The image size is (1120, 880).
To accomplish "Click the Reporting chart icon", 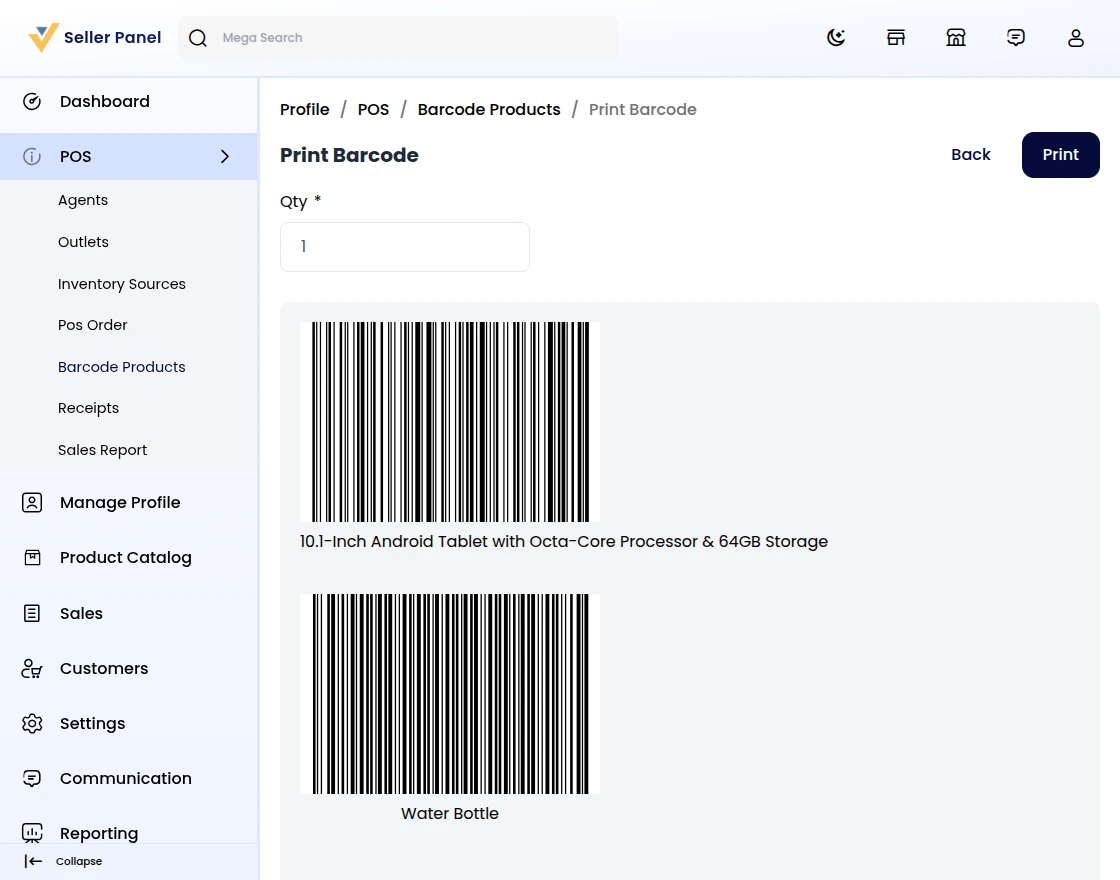I will 32,833.
